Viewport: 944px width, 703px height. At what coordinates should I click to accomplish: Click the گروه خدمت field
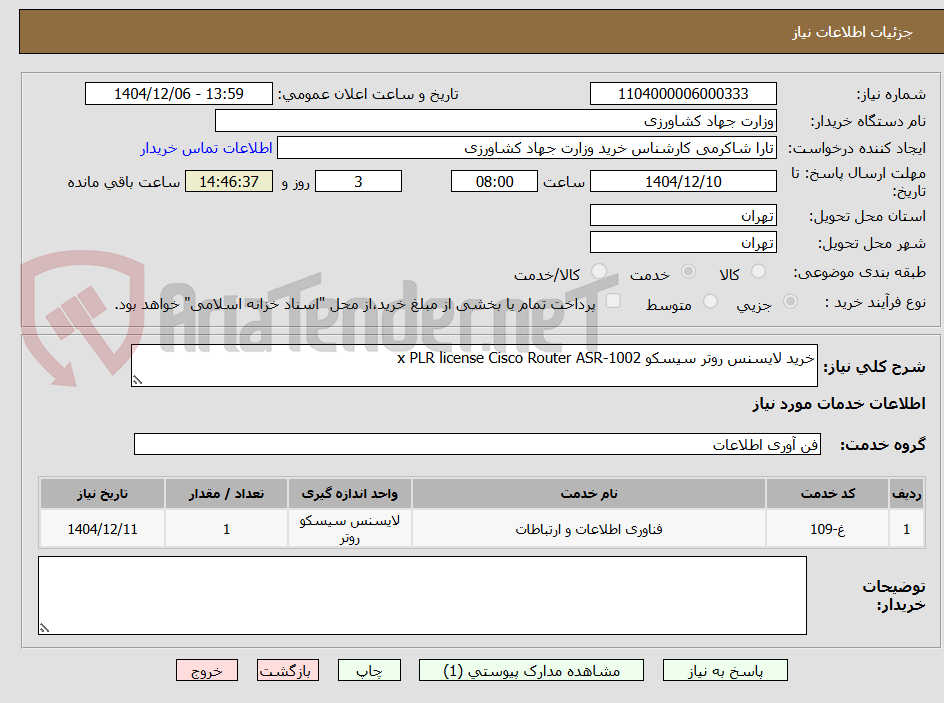click(477, 444)
